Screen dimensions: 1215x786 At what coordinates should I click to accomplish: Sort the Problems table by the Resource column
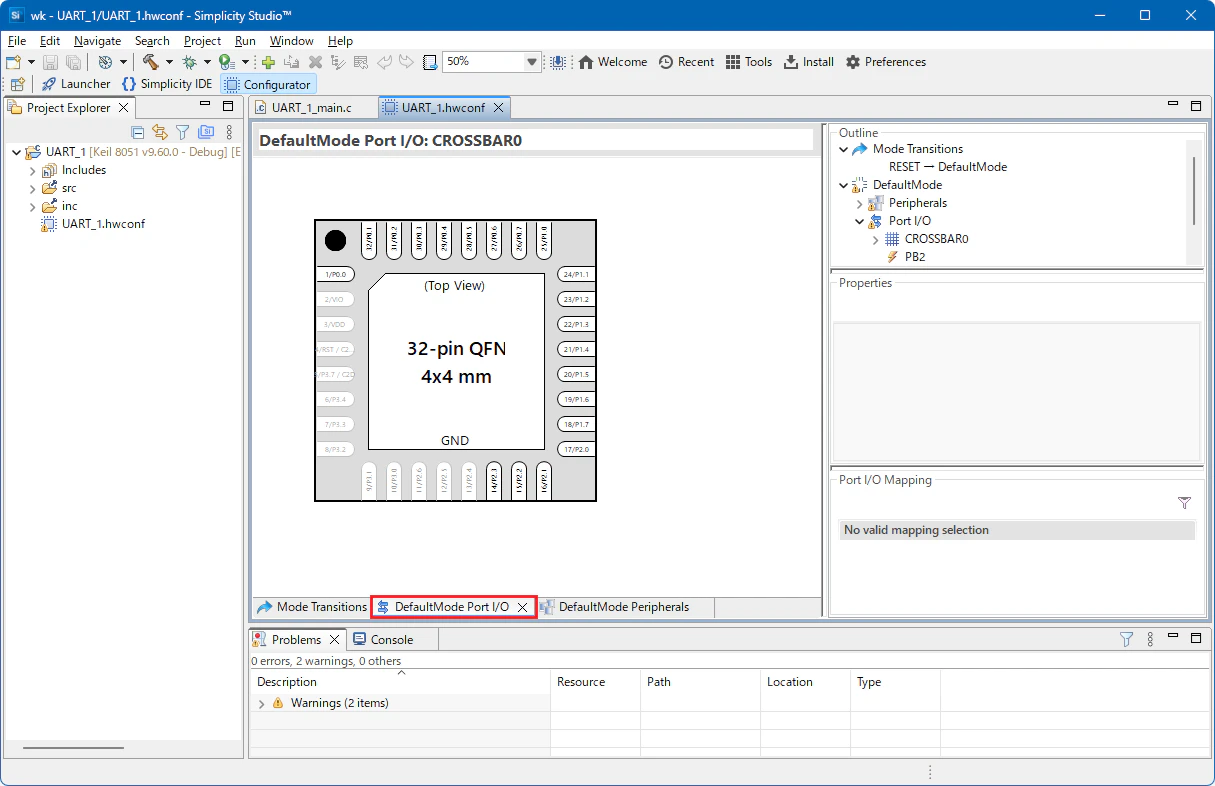tap(596, 682)
